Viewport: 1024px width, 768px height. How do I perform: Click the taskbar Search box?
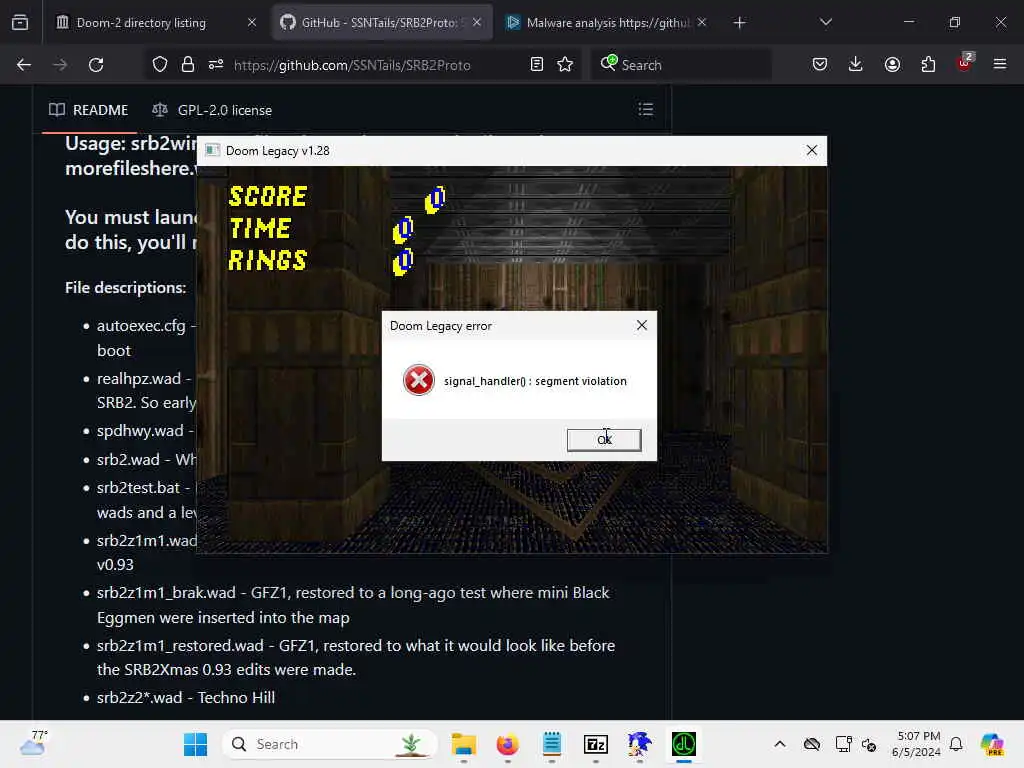[330, 744]
